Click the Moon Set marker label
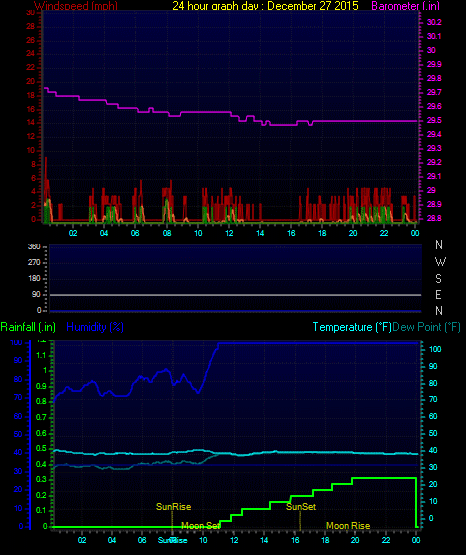The image size is (466, 555). (x=201, y=526)
